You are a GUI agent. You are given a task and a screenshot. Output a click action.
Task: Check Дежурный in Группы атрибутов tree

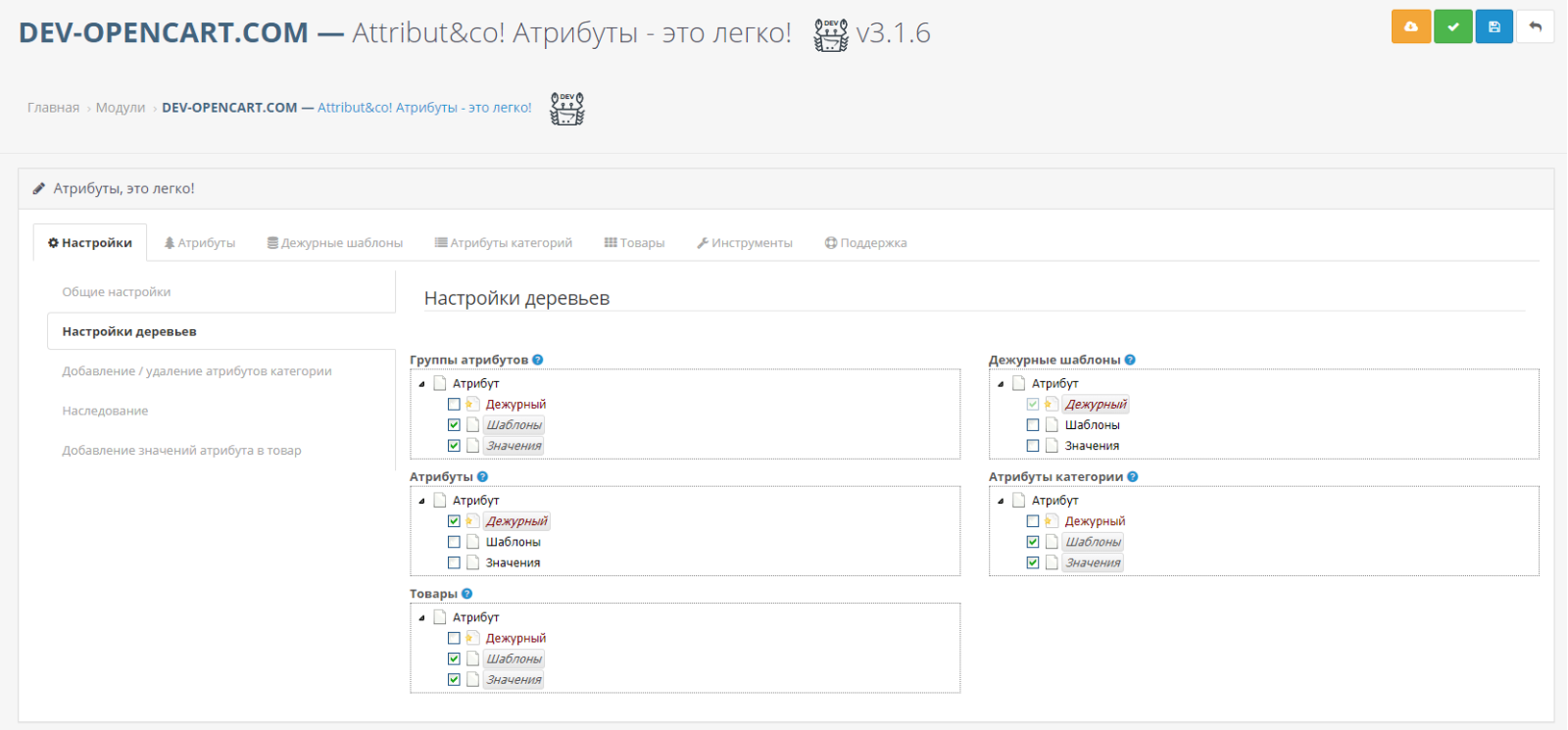click(454, 404)
